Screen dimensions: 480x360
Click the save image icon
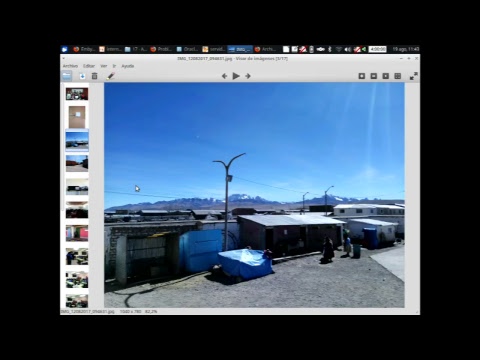[x=82, y=76]
